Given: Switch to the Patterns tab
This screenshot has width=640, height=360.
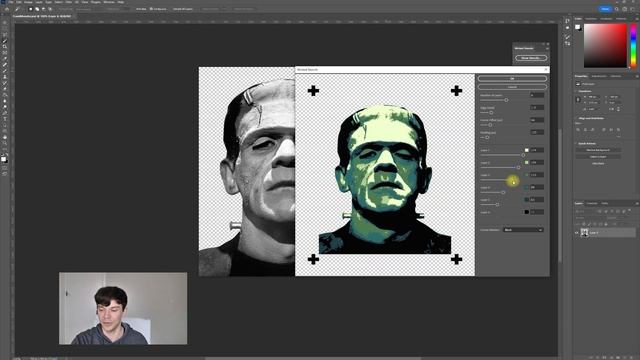Looking at the screenshot, I should click(621, 19).
